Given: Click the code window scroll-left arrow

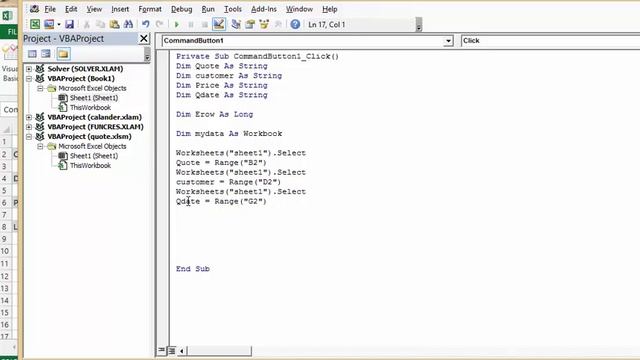Looking at the screenshot, I should (182, 350).
